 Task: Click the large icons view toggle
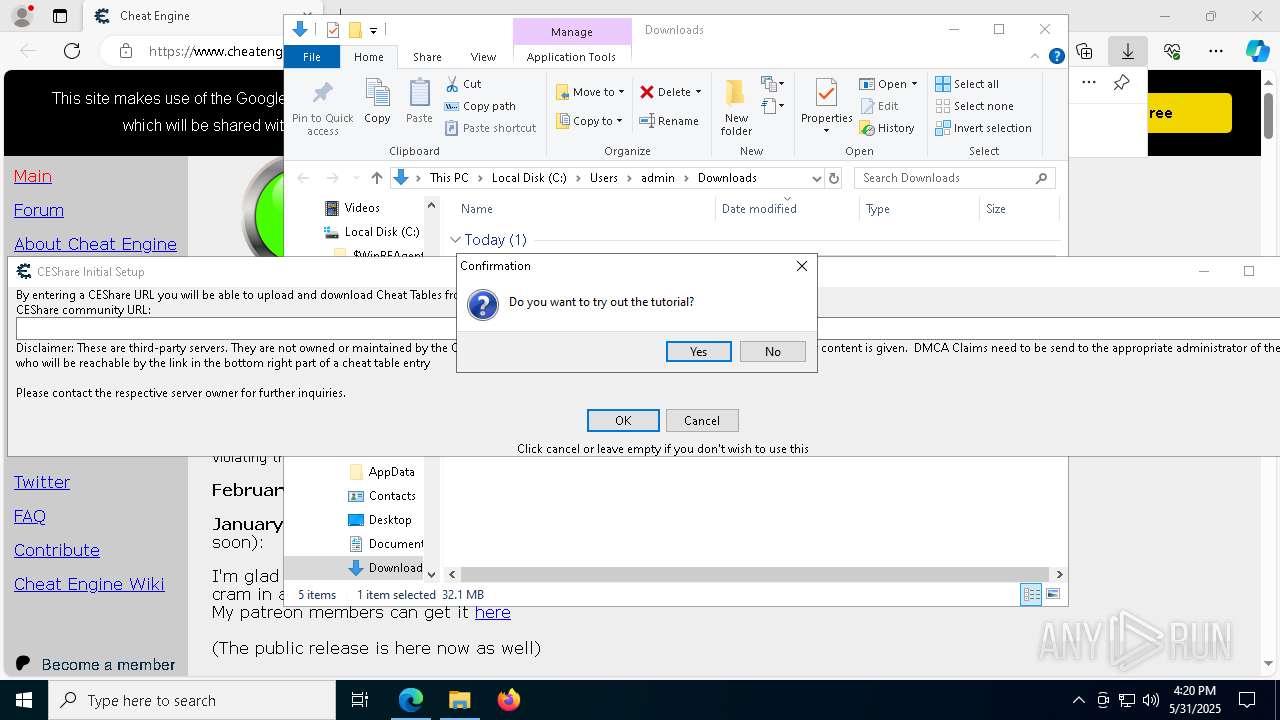pos(1052,594)
